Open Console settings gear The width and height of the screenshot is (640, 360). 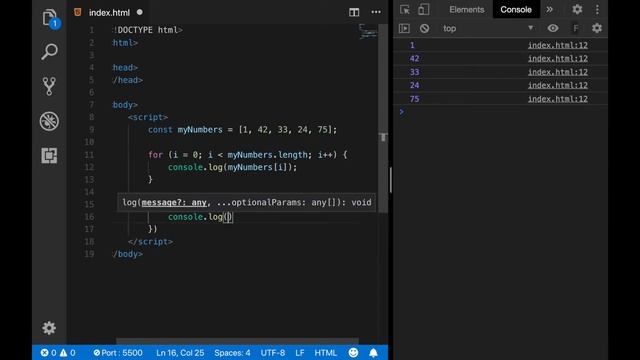(x=597, y=28)
